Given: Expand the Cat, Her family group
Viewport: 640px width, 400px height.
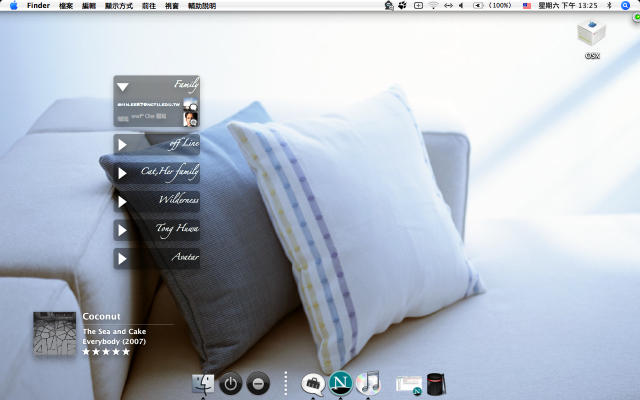Looking at the screenshot, I should coord(122,173).
